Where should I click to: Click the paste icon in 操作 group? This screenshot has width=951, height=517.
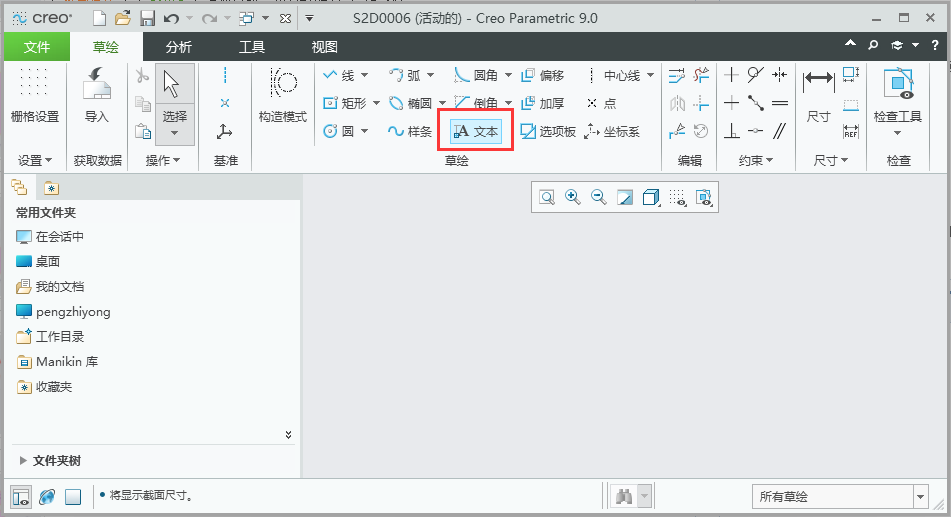point(143,131)
